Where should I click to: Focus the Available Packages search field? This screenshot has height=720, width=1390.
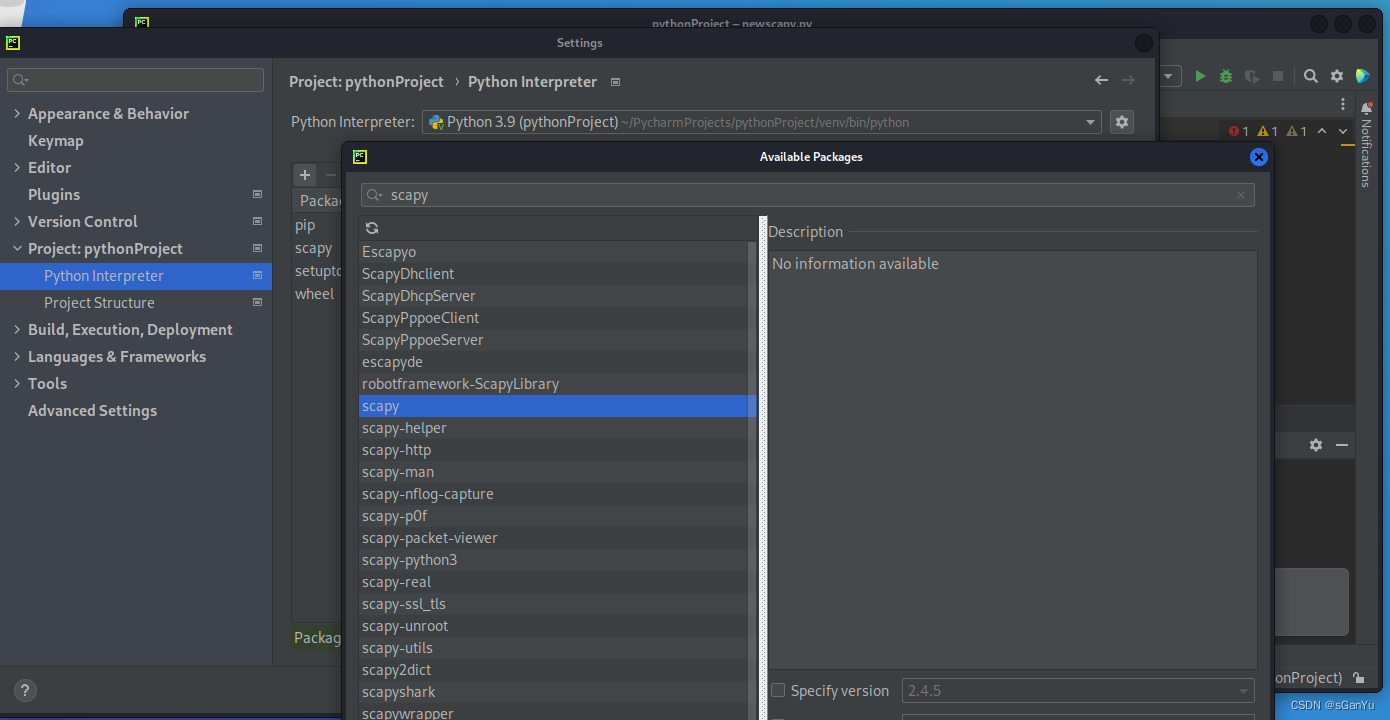pyautogui.click(x=808, y=195)
